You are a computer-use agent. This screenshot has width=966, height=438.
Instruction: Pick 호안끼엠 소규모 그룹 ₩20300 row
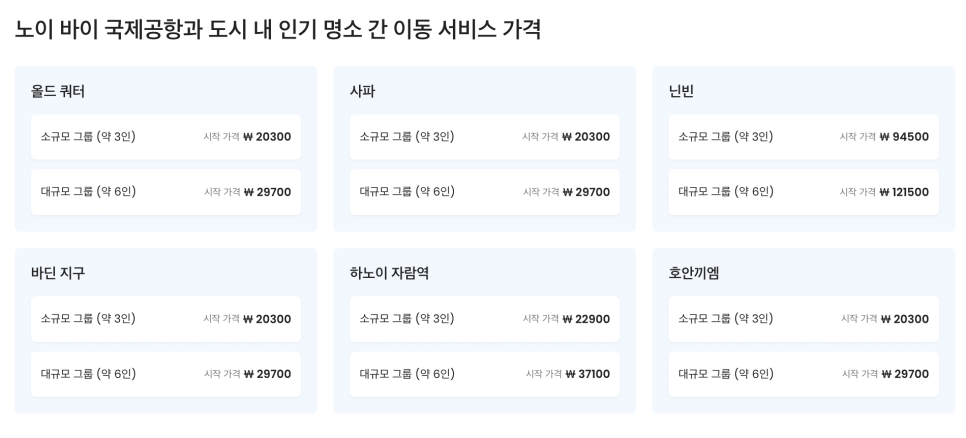coord(803,318)
